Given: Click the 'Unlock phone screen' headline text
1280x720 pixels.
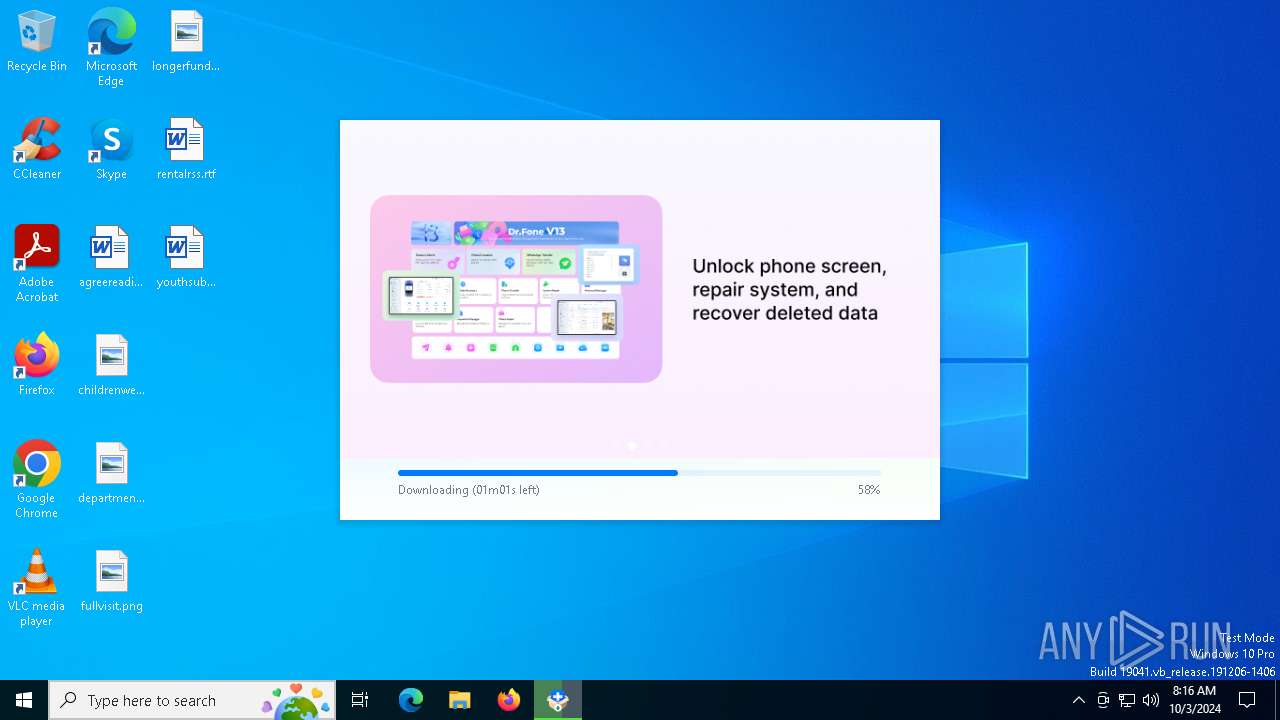Looking at the screenshot, I should coord(789,290).
